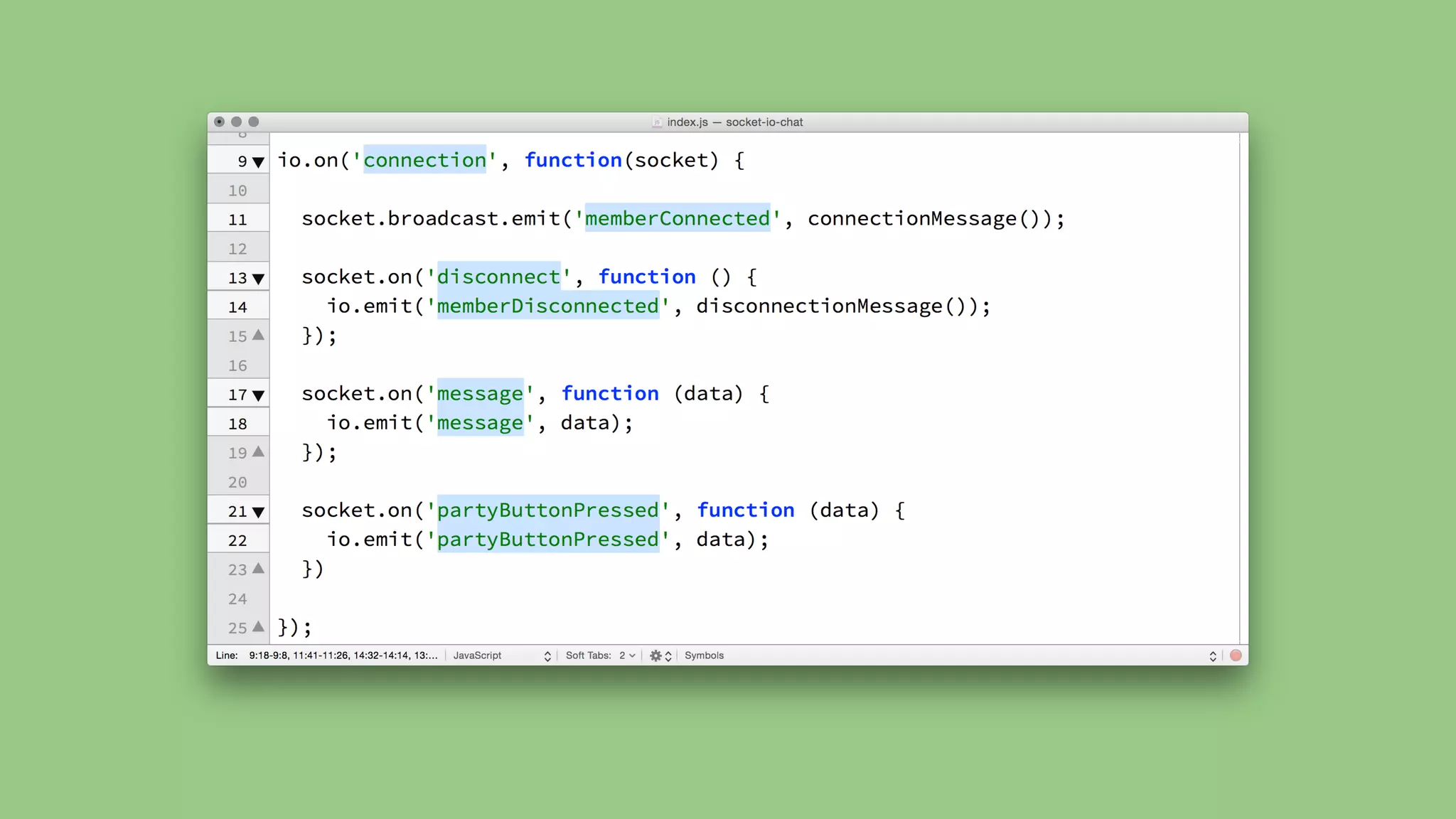Viewport: 1456px width, 819px height.
Task: Toggle the red macro recording indicator
Action: pos(1236,655)
